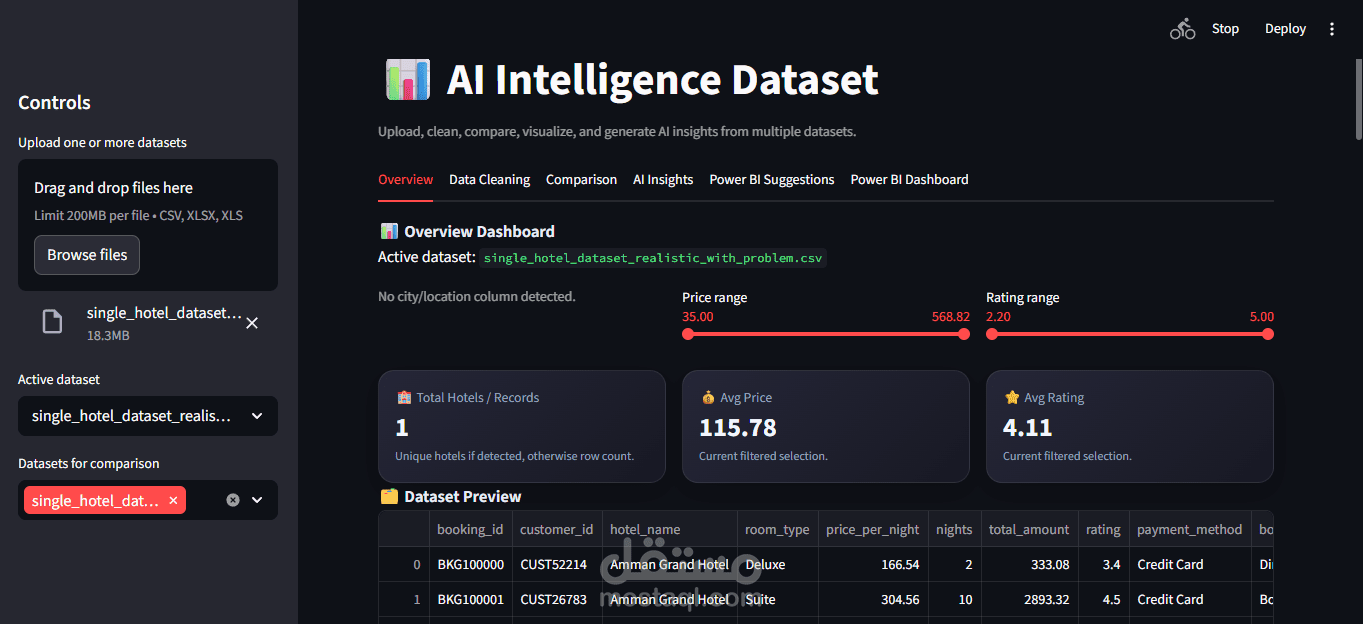This screenshot has height=624, width=1363.
Task: Select row index 0 in preview table
Action: (x=404, y=564)
